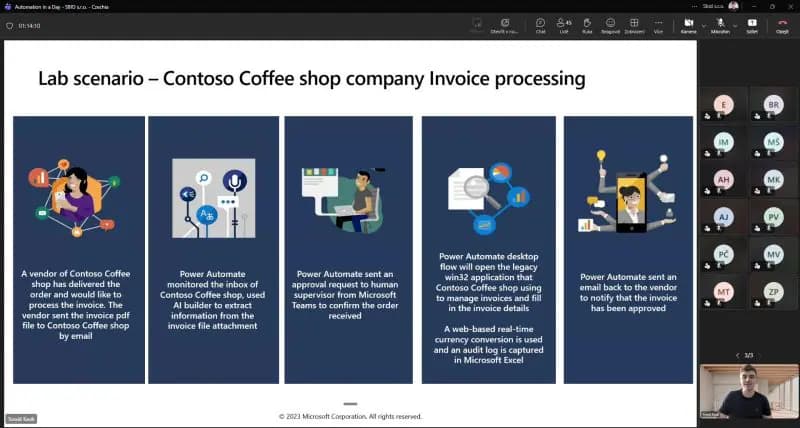Click the AI builder microphone illustration

(213, 198)
